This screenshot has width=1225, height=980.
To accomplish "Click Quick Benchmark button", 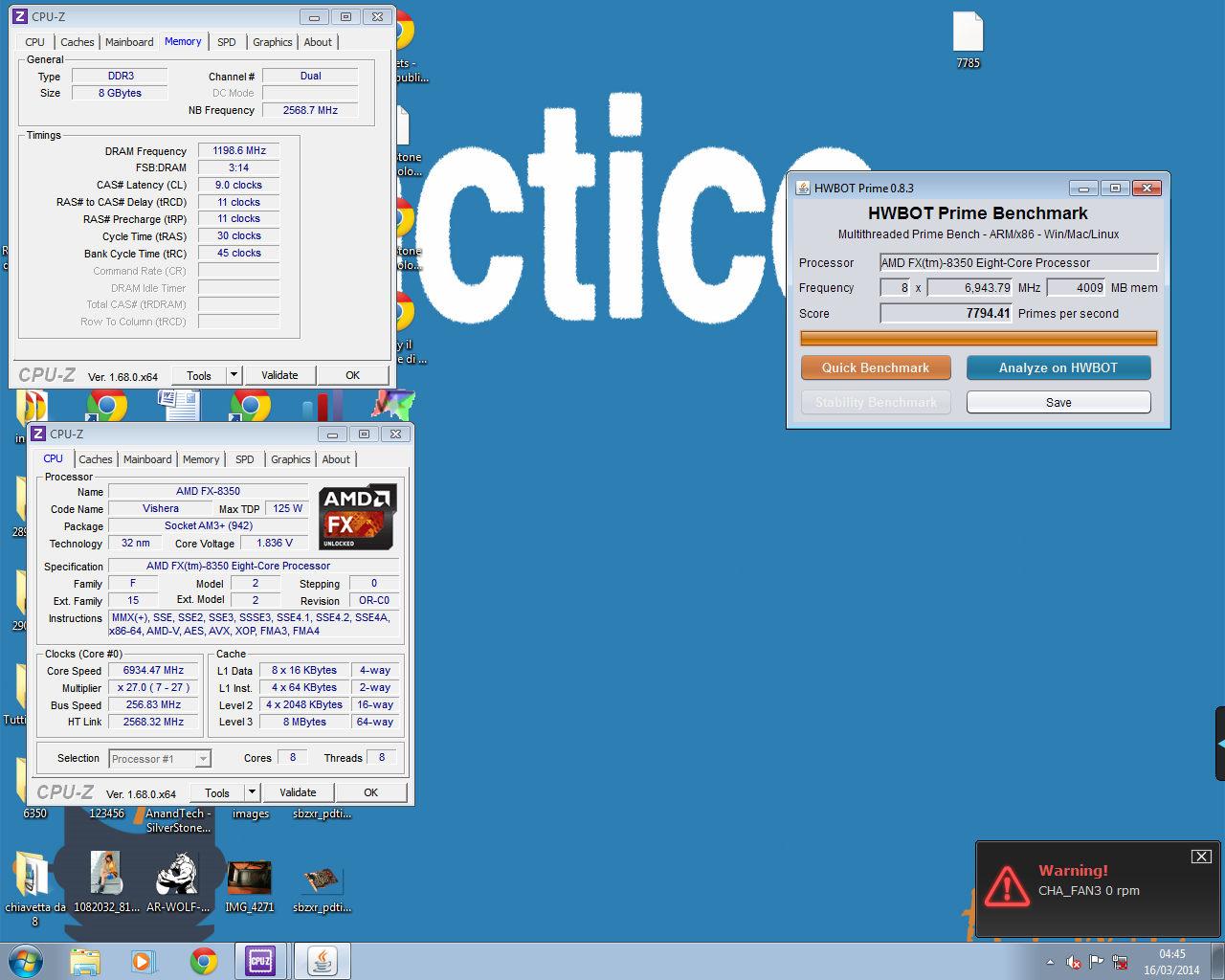I will (x=876, y=367).
